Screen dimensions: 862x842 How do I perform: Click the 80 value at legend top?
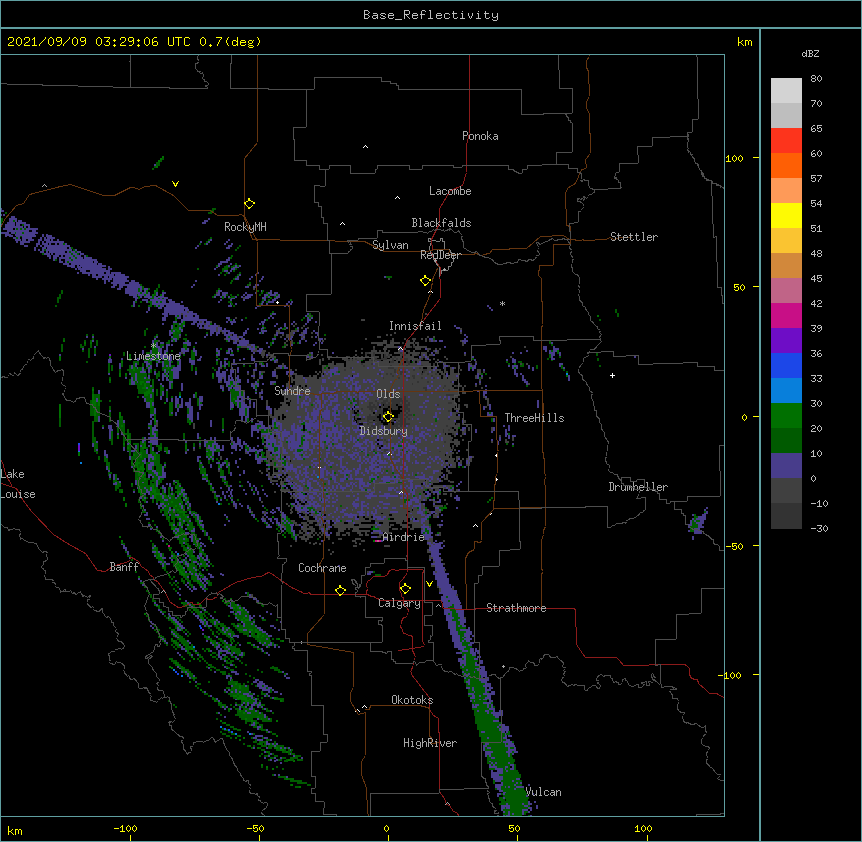(816, 79)
